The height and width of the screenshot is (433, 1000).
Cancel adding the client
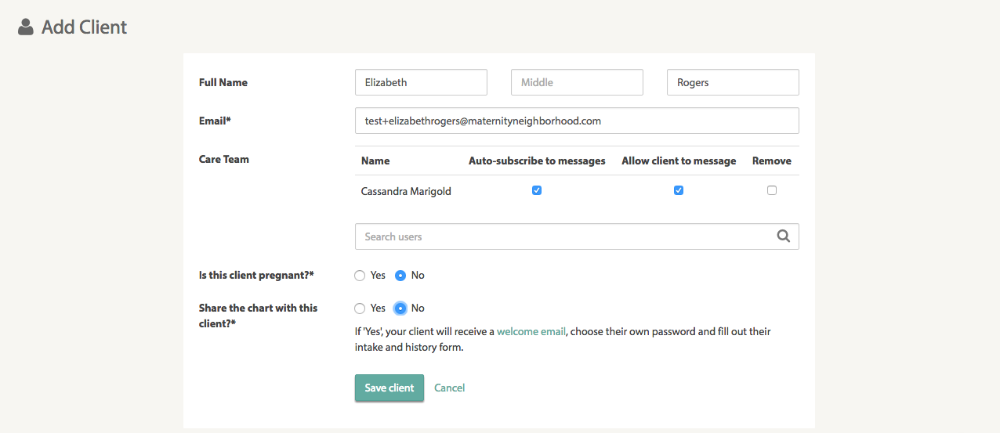449,388
